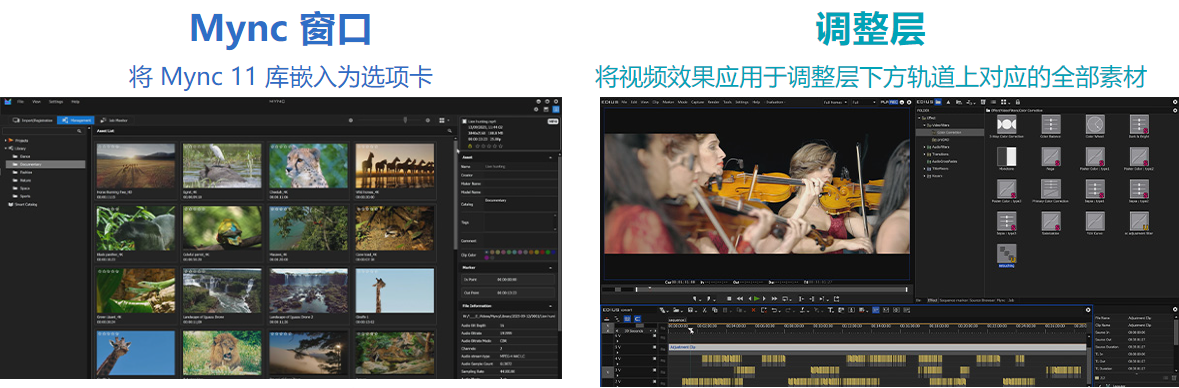This screenshot has width=1179, height=388.
Task: Collapse Marker section in Mync properties
Action: click(550, 268)
